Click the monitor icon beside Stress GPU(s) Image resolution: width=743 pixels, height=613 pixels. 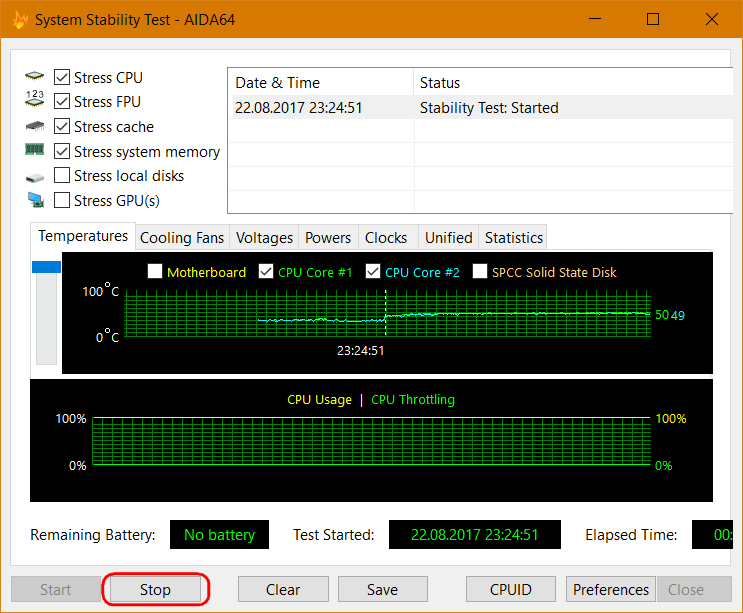36,200
